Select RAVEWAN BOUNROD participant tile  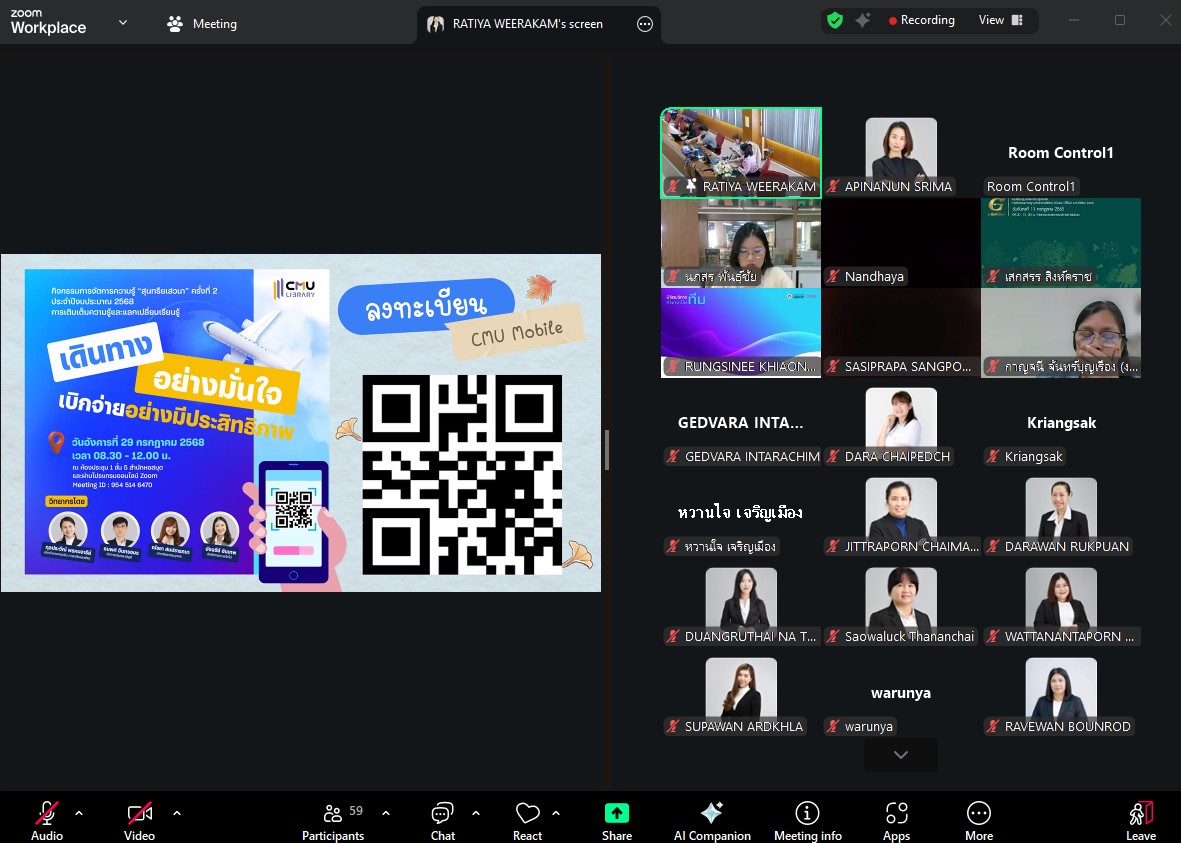tap(1060, 693)
